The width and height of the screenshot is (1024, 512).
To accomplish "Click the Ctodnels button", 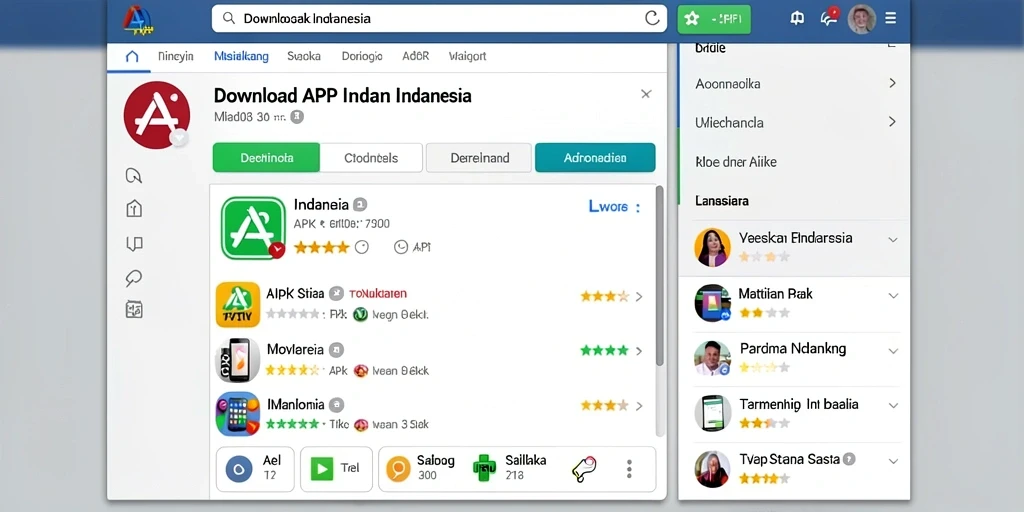I will (x=371, y=157).
